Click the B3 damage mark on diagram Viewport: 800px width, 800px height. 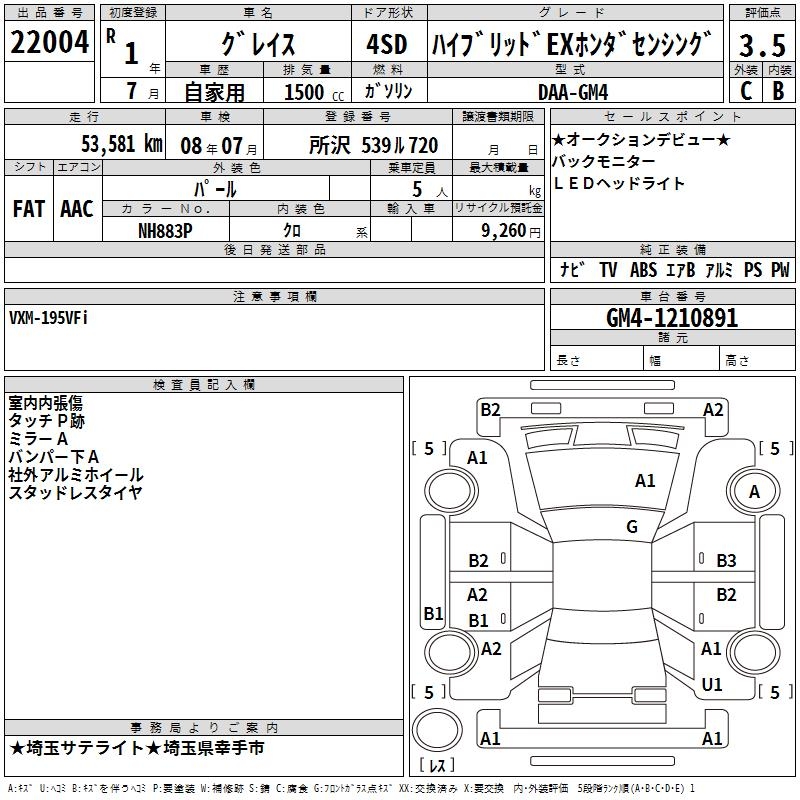pyautogui.click(x=726, y=561)
